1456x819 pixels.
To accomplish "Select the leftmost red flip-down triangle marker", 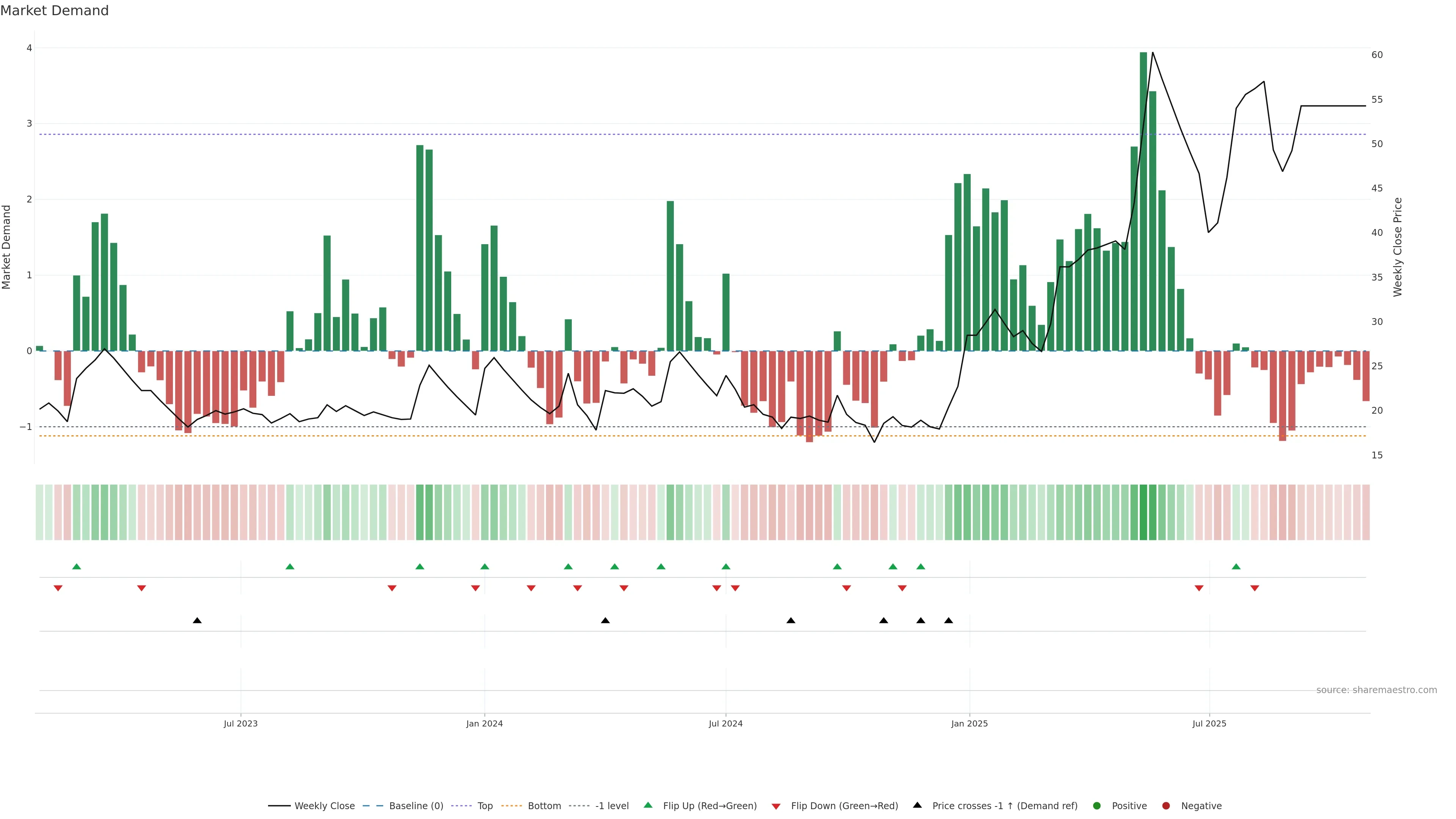I will pos(58,588).
